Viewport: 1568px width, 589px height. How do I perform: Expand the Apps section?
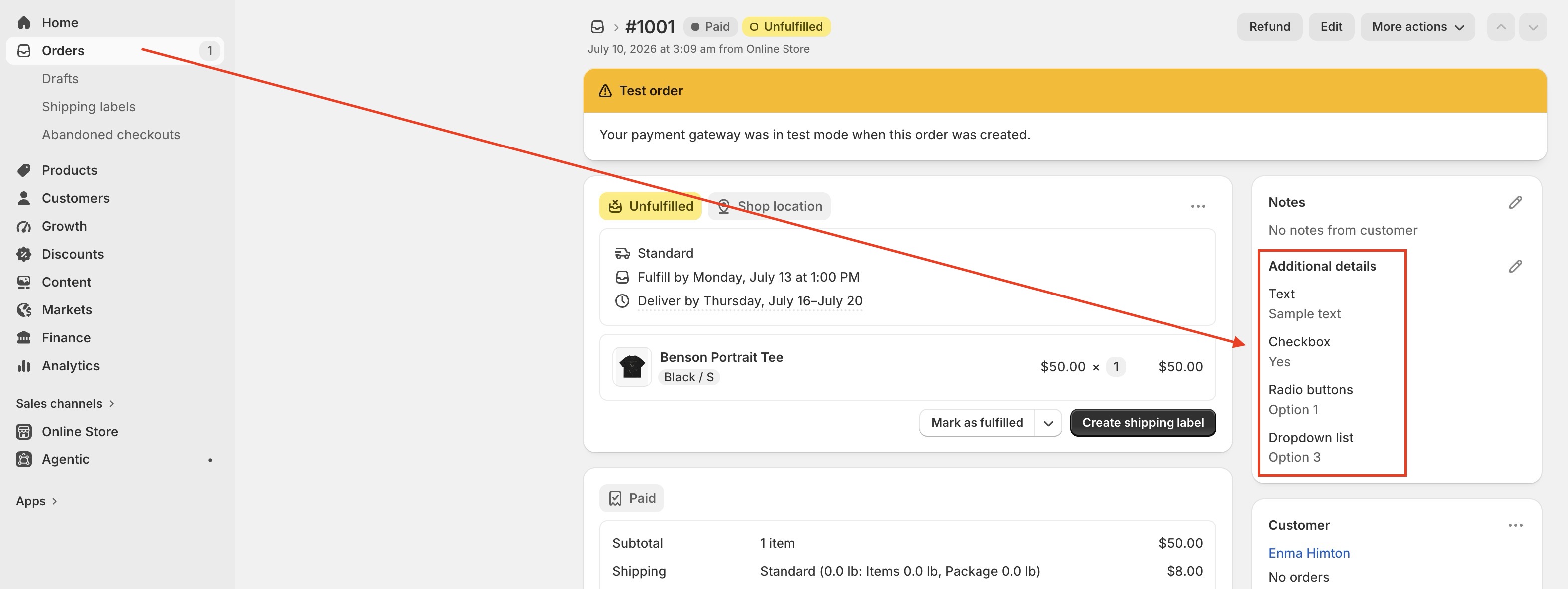click(x=36, y=501)
